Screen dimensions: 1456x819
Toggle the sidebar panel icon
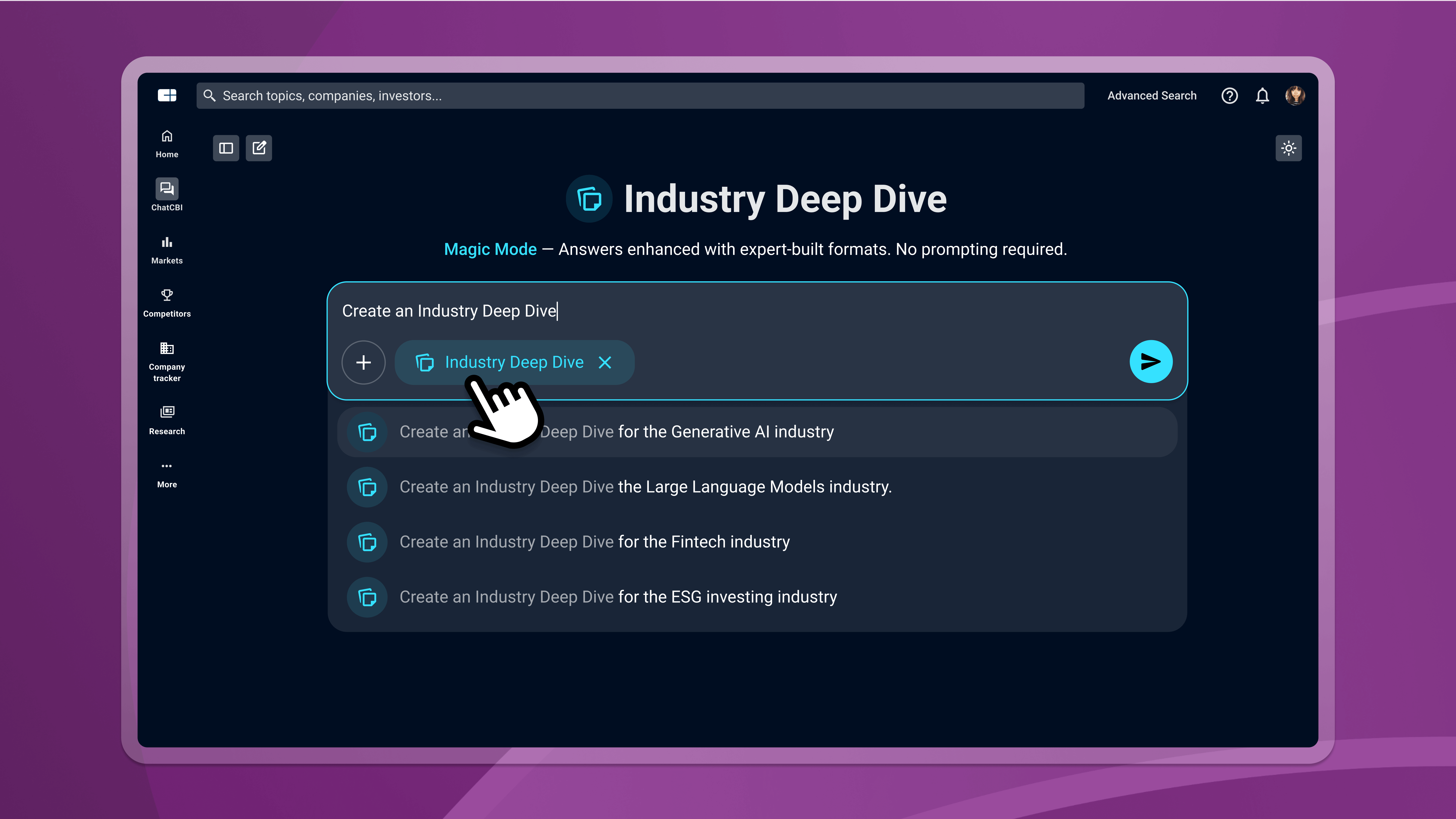(226, 148)
